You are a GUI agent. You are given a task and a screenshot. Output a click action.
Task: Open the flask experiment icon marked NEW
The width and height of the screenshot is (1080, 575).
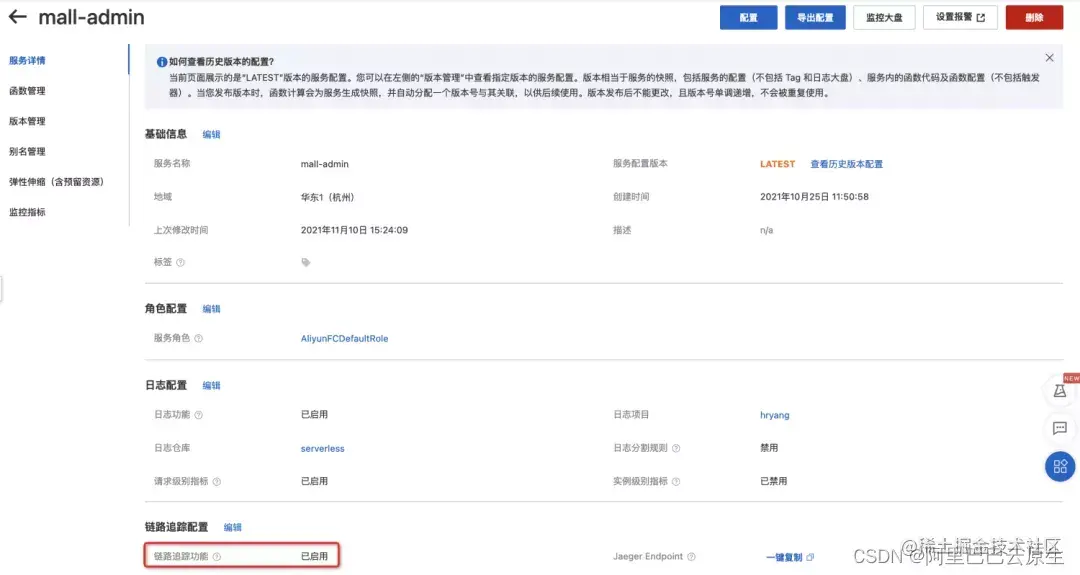tap(1060, 390)
